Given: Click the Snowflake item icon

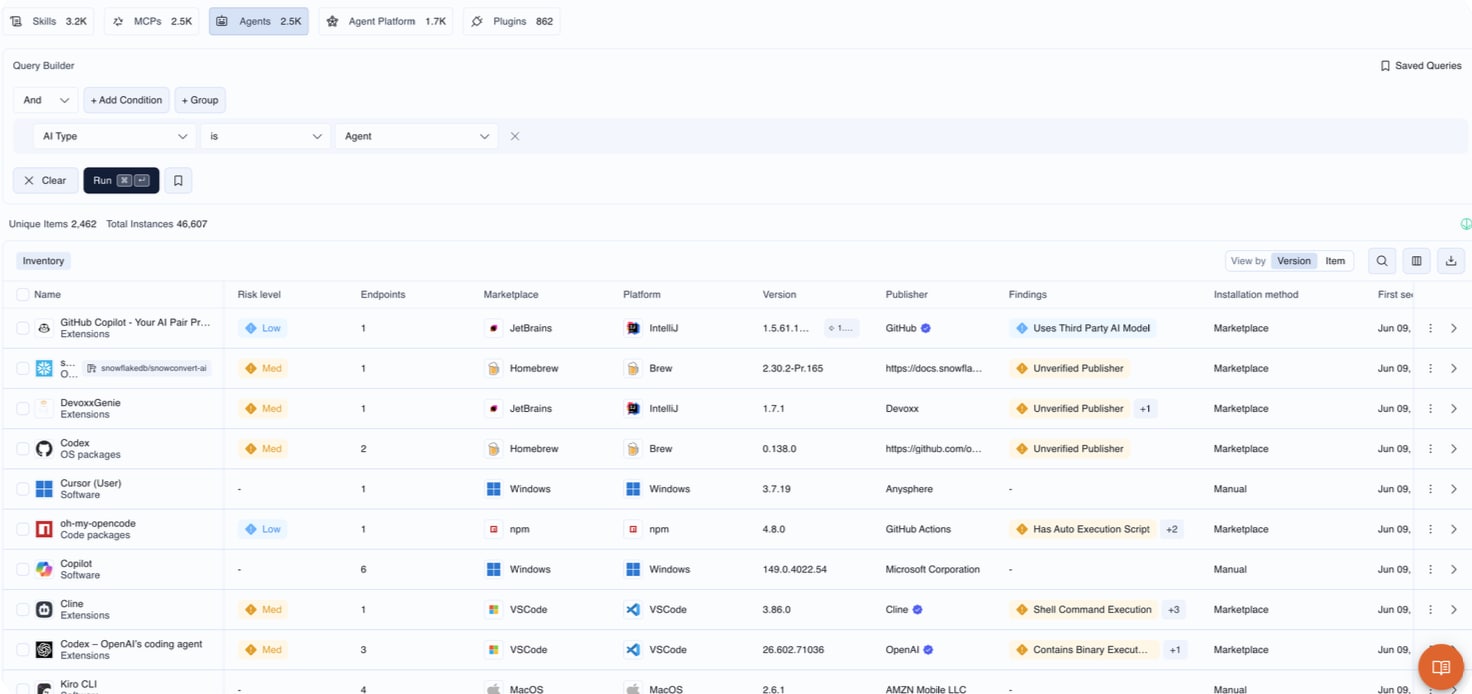Looking at the screenshot, I should click(x=44, y=368).
